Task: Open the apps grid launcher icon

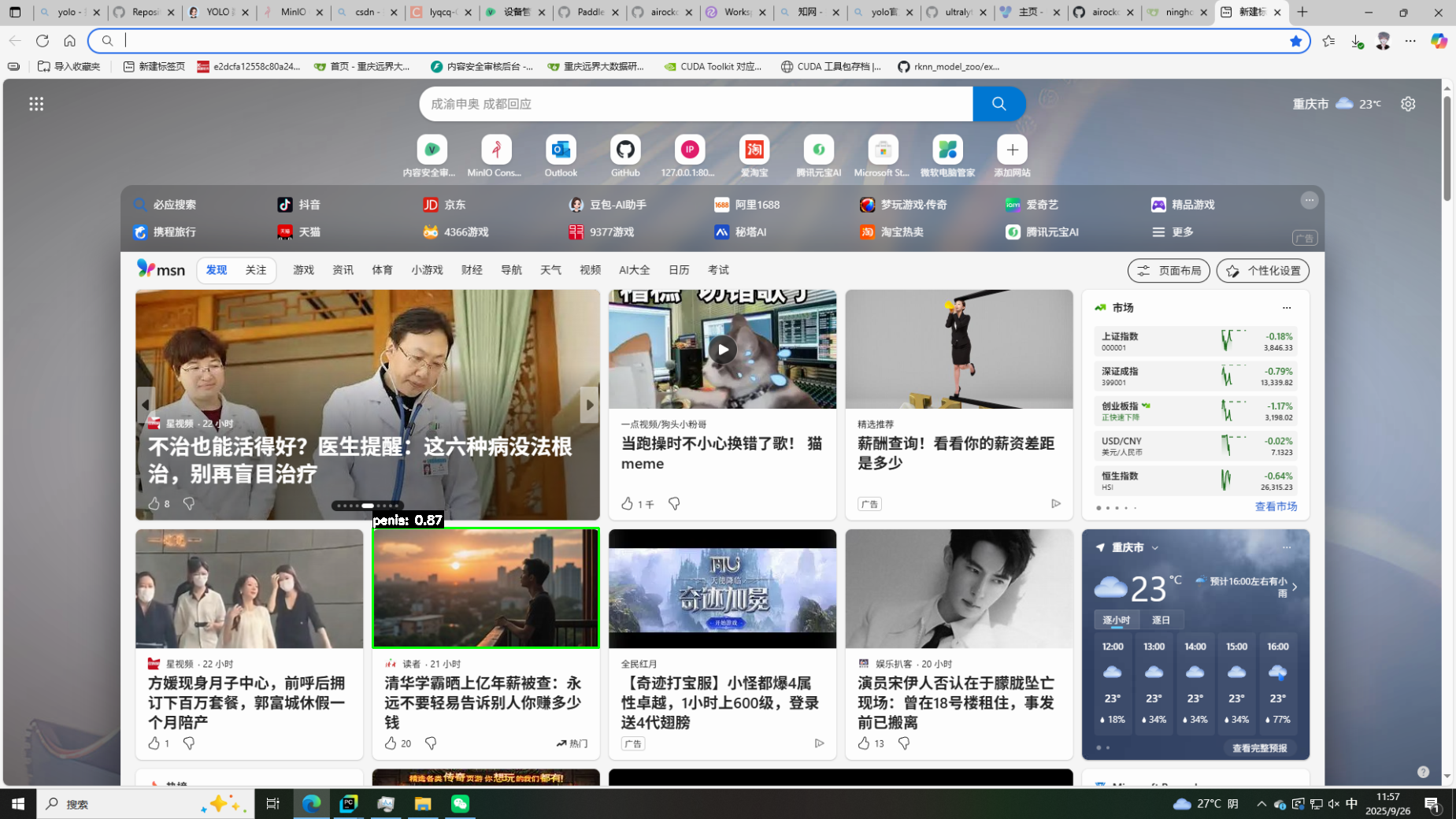Action: (x=36, y=104)
